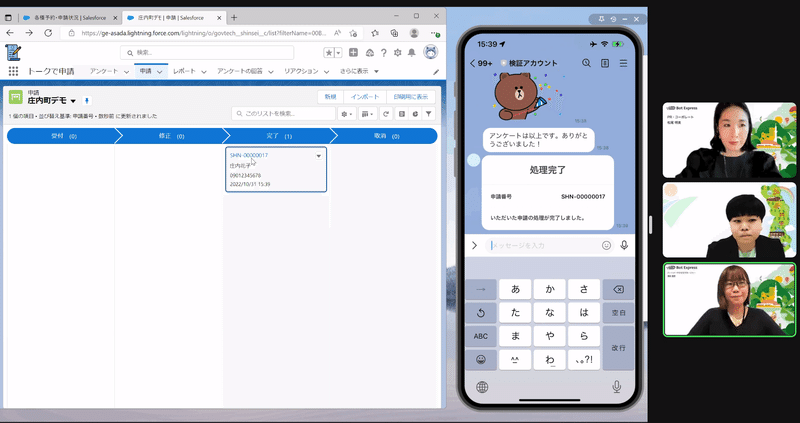The height and width of the screenshot is (423, 800).
Task: Expand the 庄内町デモ list view selector
Action: click(73, 101)
